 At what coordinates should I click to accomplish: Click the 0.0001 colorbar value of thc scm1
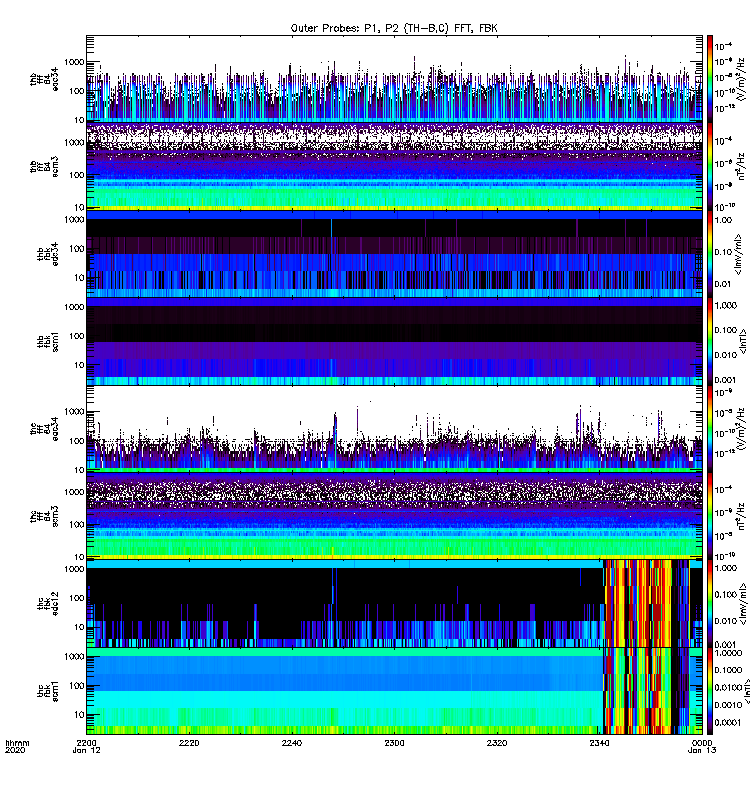tap(728, 722)
